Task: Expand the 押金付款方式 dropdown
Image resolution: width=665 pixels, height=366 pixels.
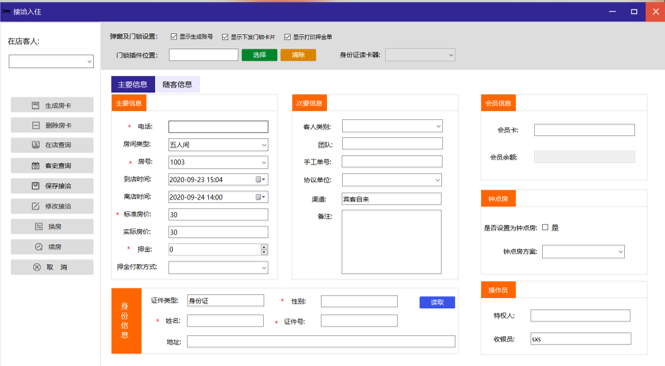Action: coord(218,268)
